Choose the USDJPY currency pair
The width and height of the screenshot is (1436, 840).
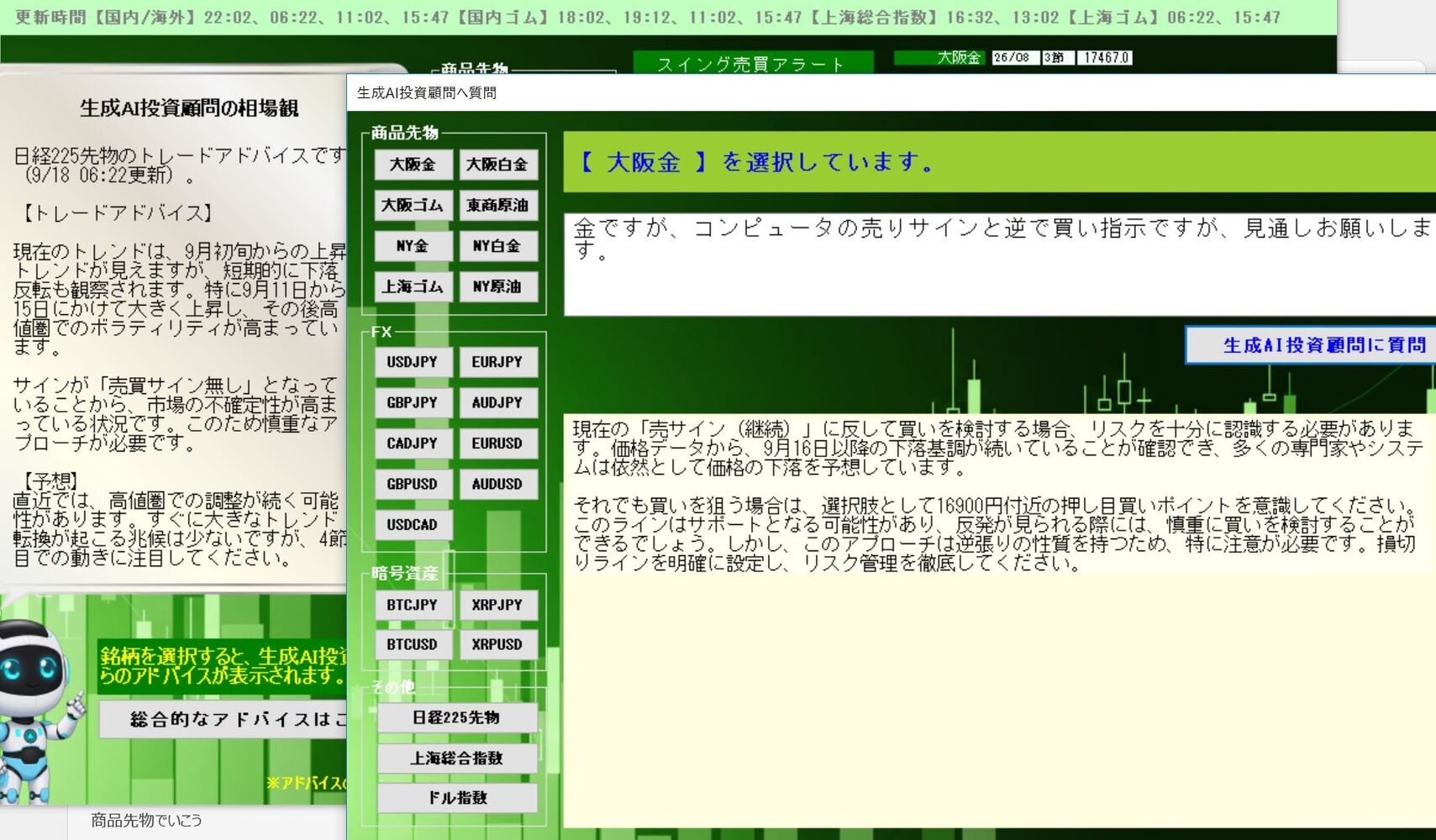413,362
